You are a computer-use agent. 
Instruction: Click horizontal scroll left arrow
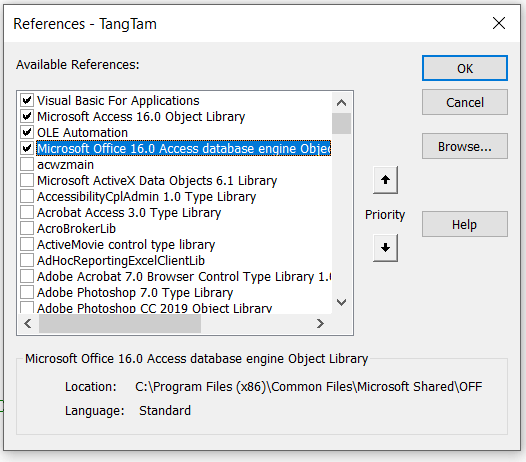pyautogui.click(x=28, y=323)
